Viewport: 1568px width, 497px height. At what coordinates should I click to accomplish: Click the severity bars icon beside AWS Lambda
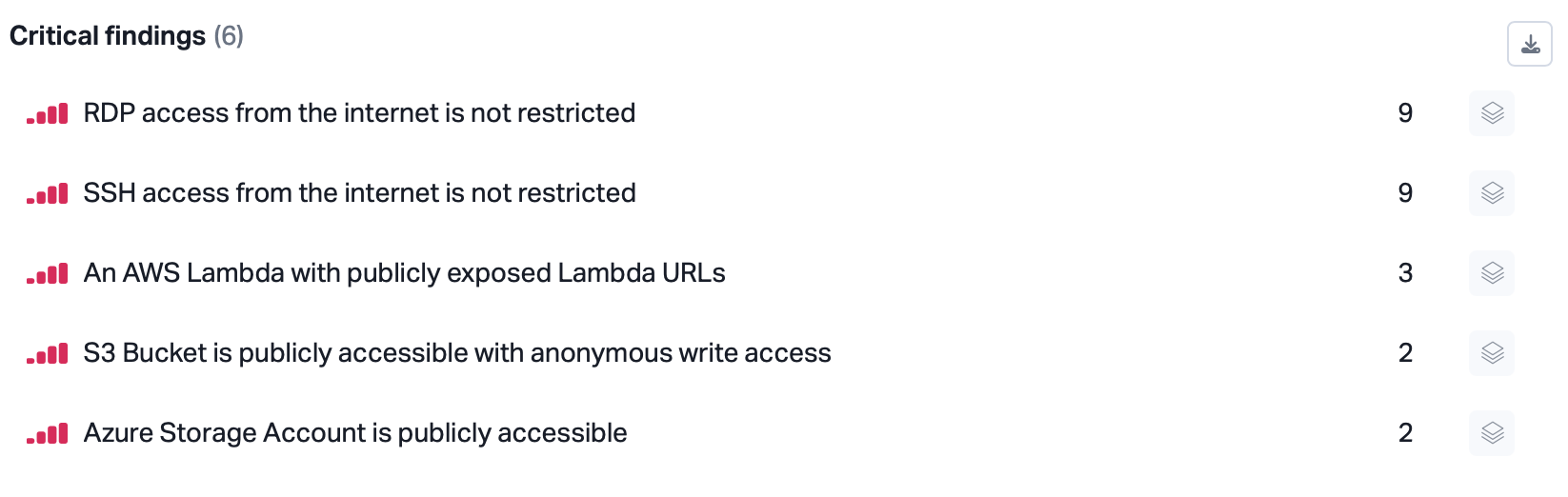click(x=48, y=274)
